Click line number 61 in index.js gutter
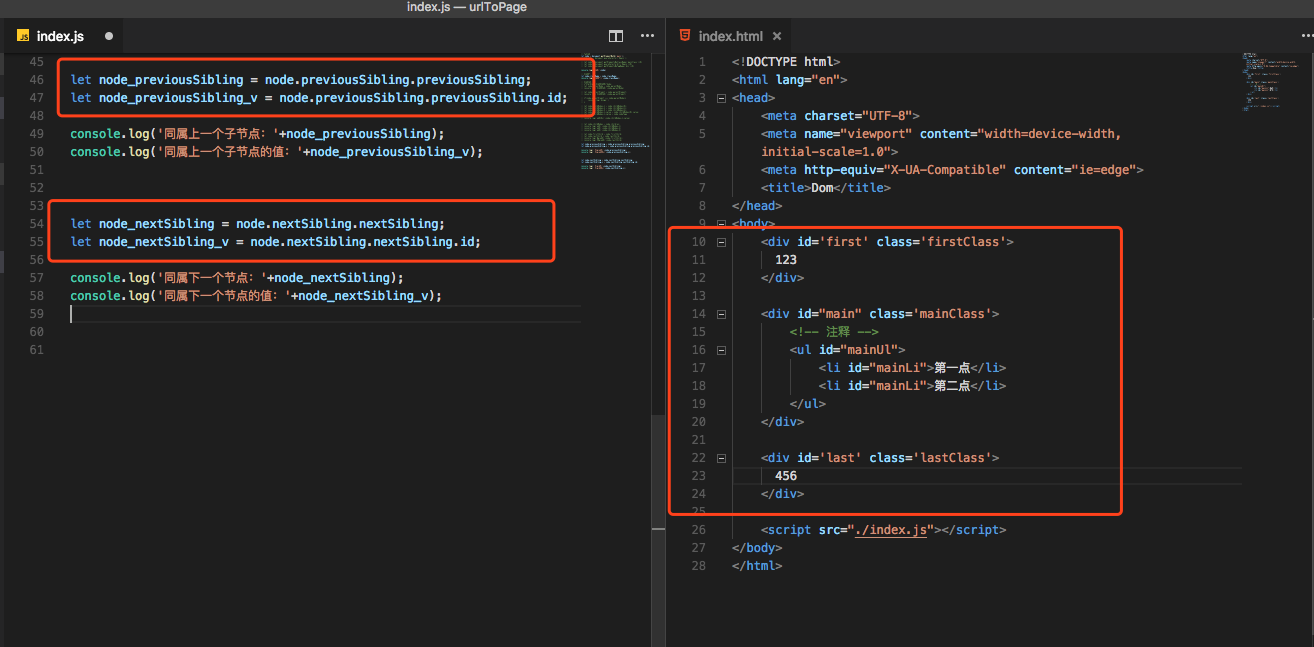 point(37,350)
